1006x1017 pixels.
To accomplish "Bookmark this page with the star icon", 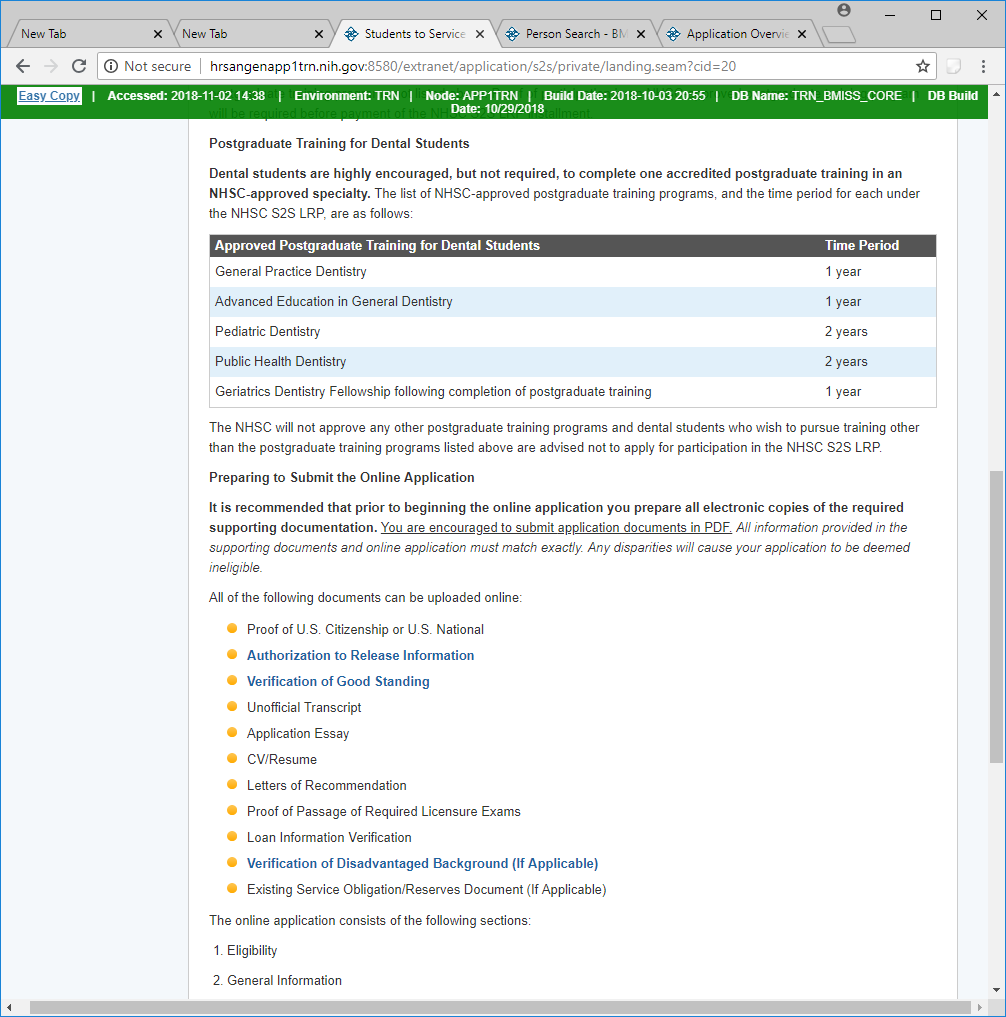I will pos(922,66).
